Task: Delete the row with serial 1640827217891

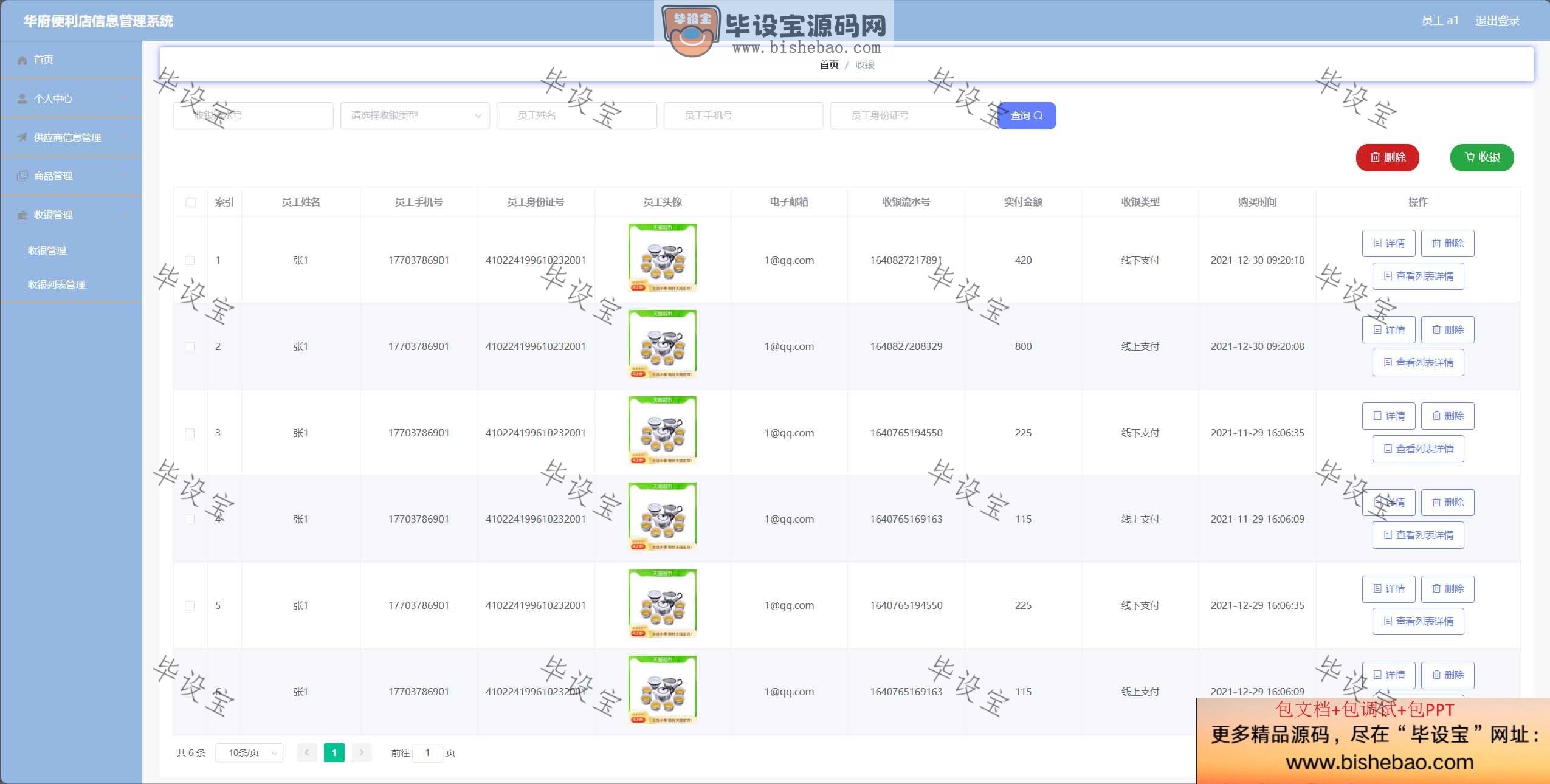Action: pos(1447,243)
